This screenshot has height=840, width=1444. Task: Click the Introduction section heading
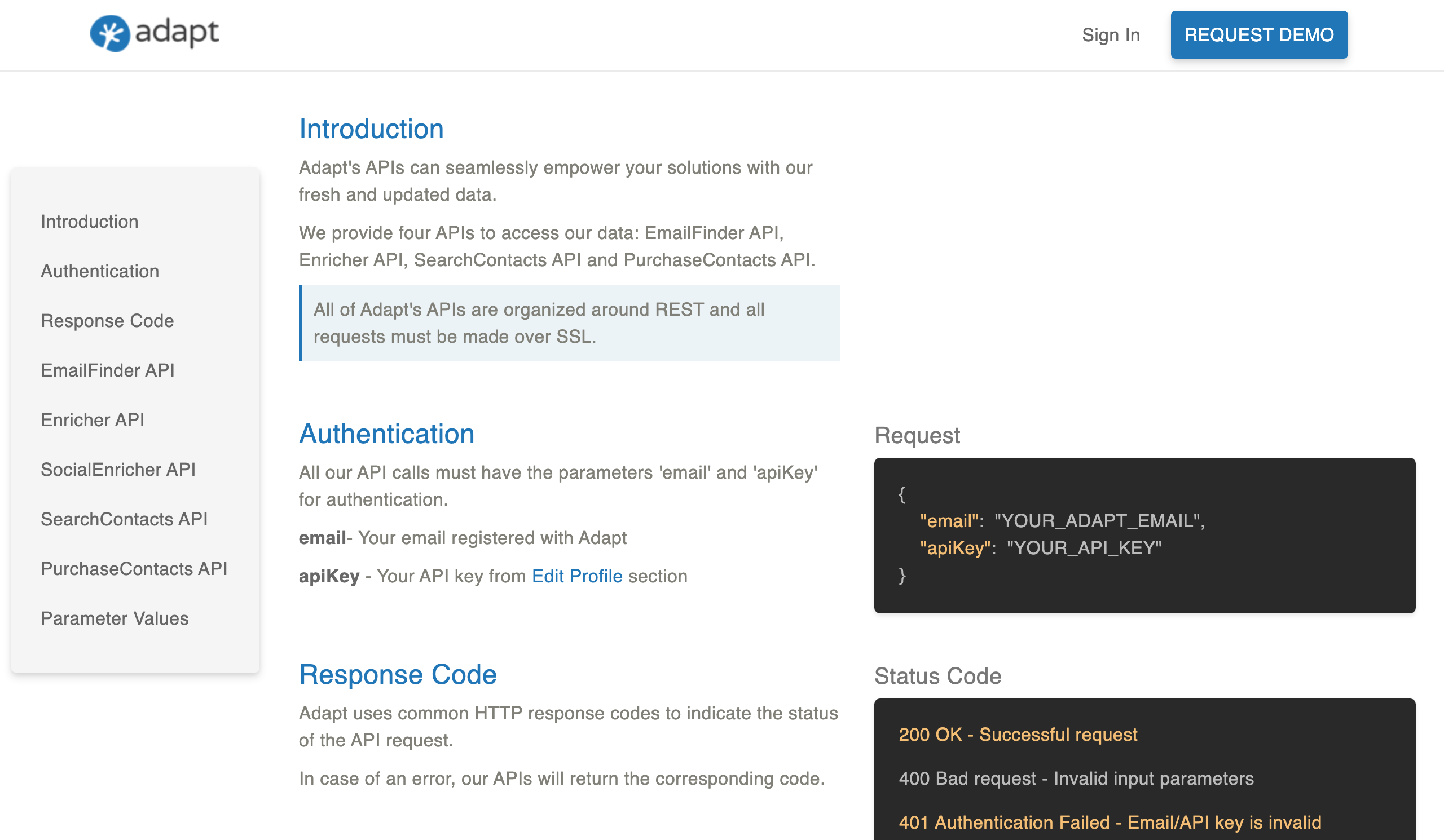tap(371, 129)
